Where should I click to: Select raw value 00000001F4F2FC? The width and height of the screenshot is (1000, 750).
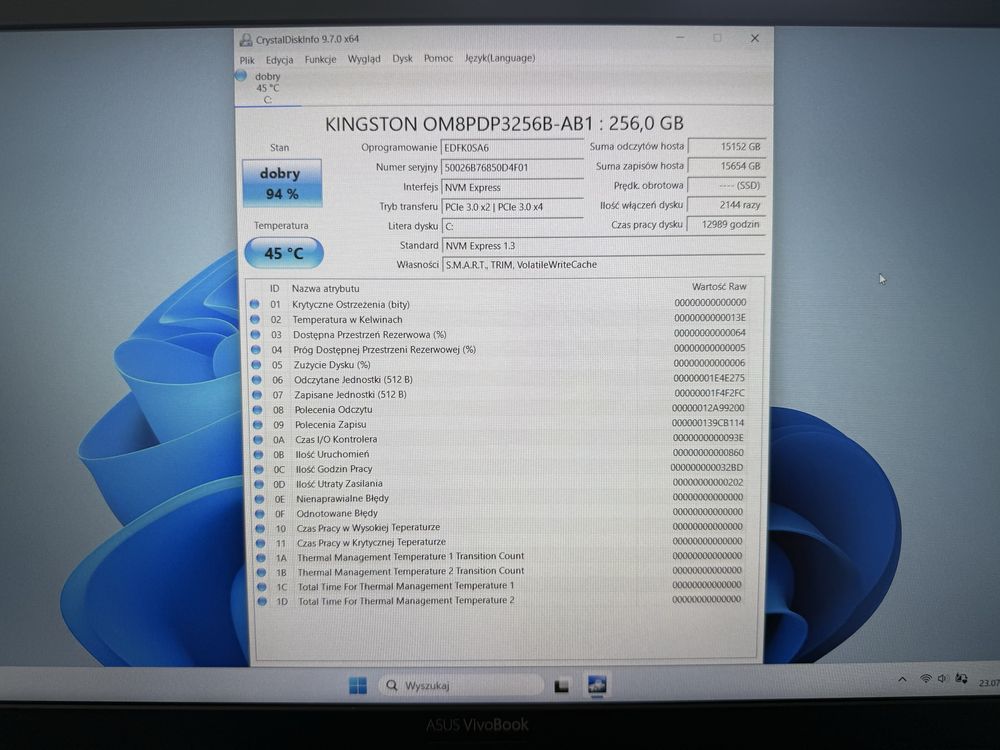coord(709,393)
